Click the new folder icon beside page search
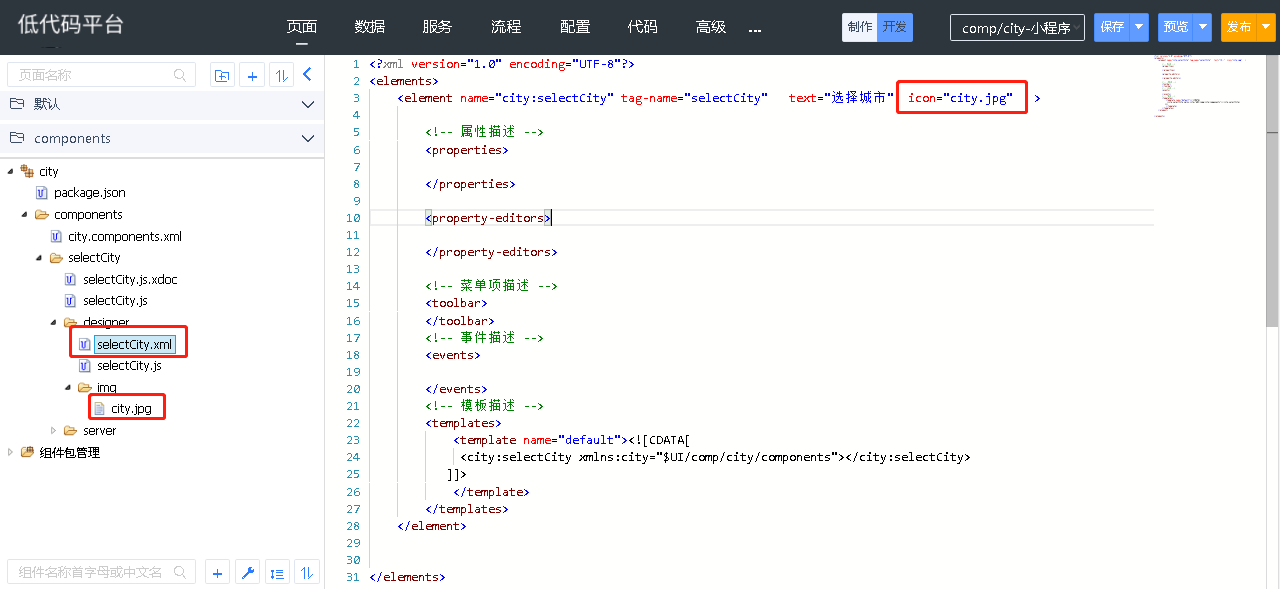1280x589 pixels. 221,75
